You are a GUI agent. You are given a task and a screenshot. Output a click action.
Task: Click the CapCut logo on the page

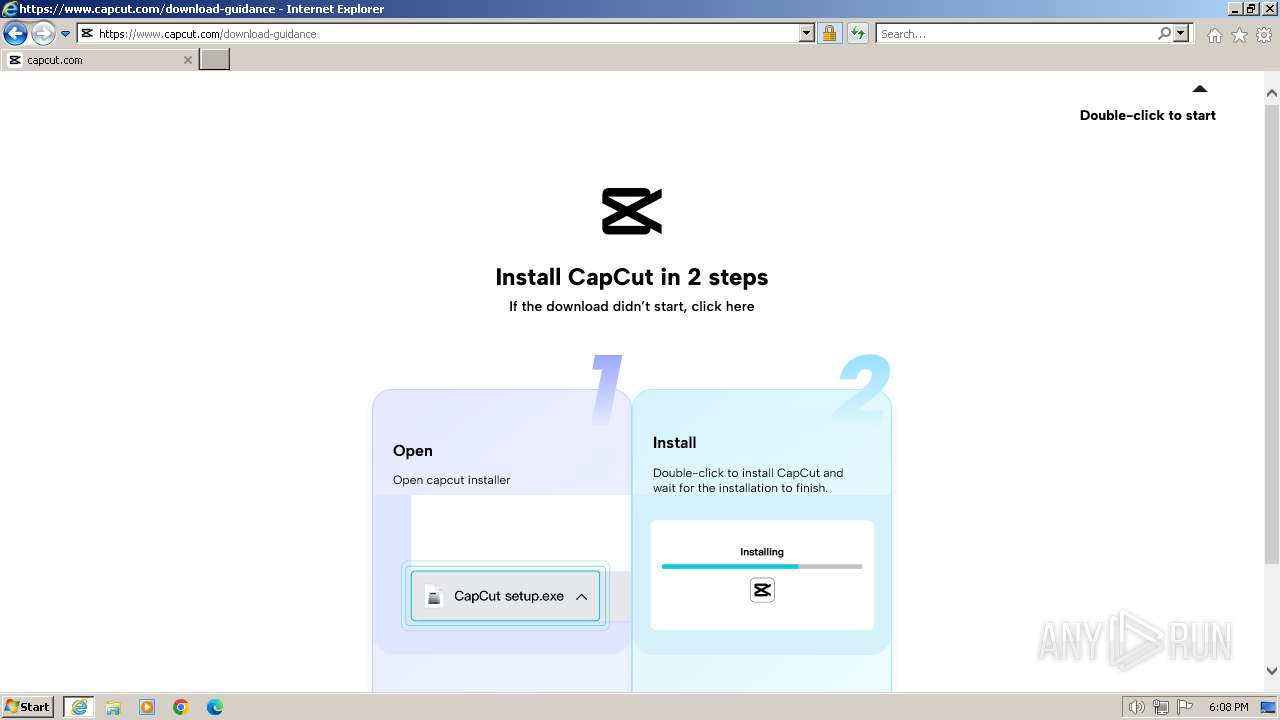pos(632,211)
